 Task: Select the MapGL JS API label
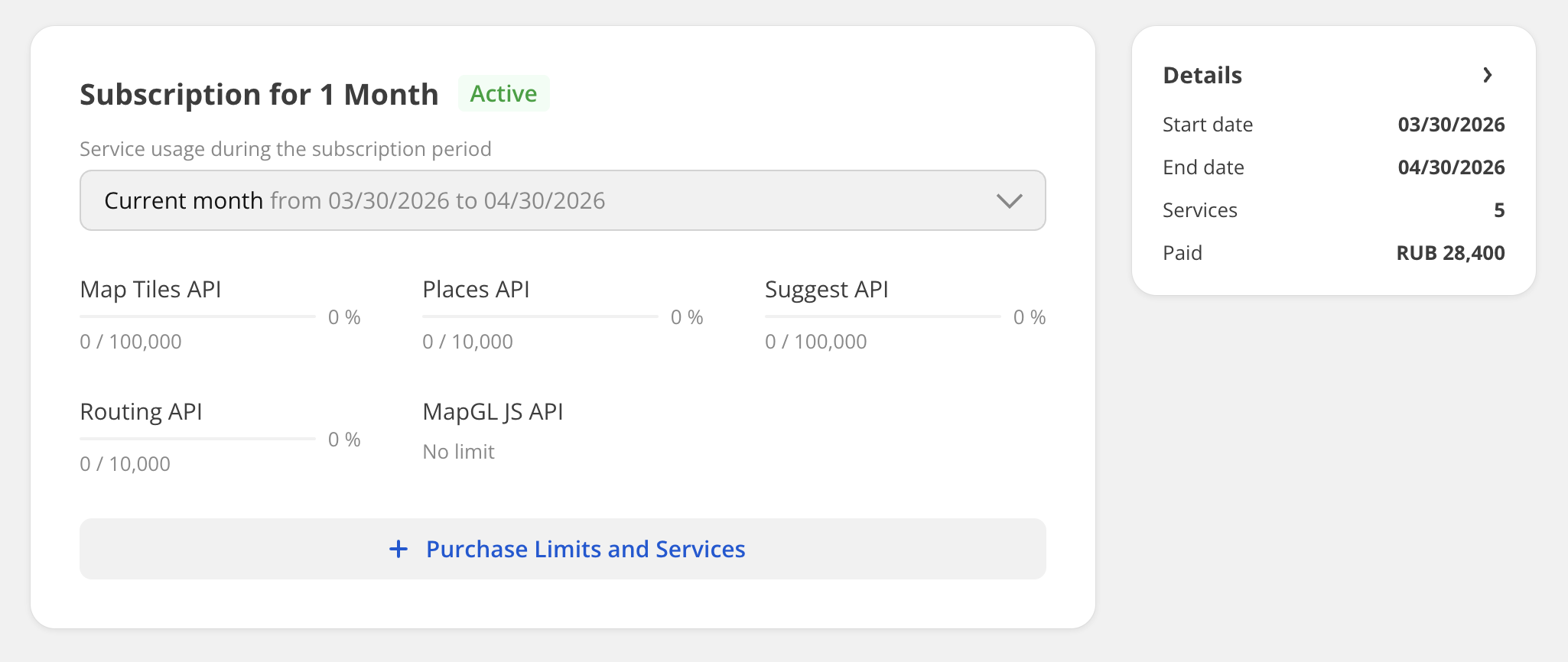pyautogui.click(x=493, y=412)
